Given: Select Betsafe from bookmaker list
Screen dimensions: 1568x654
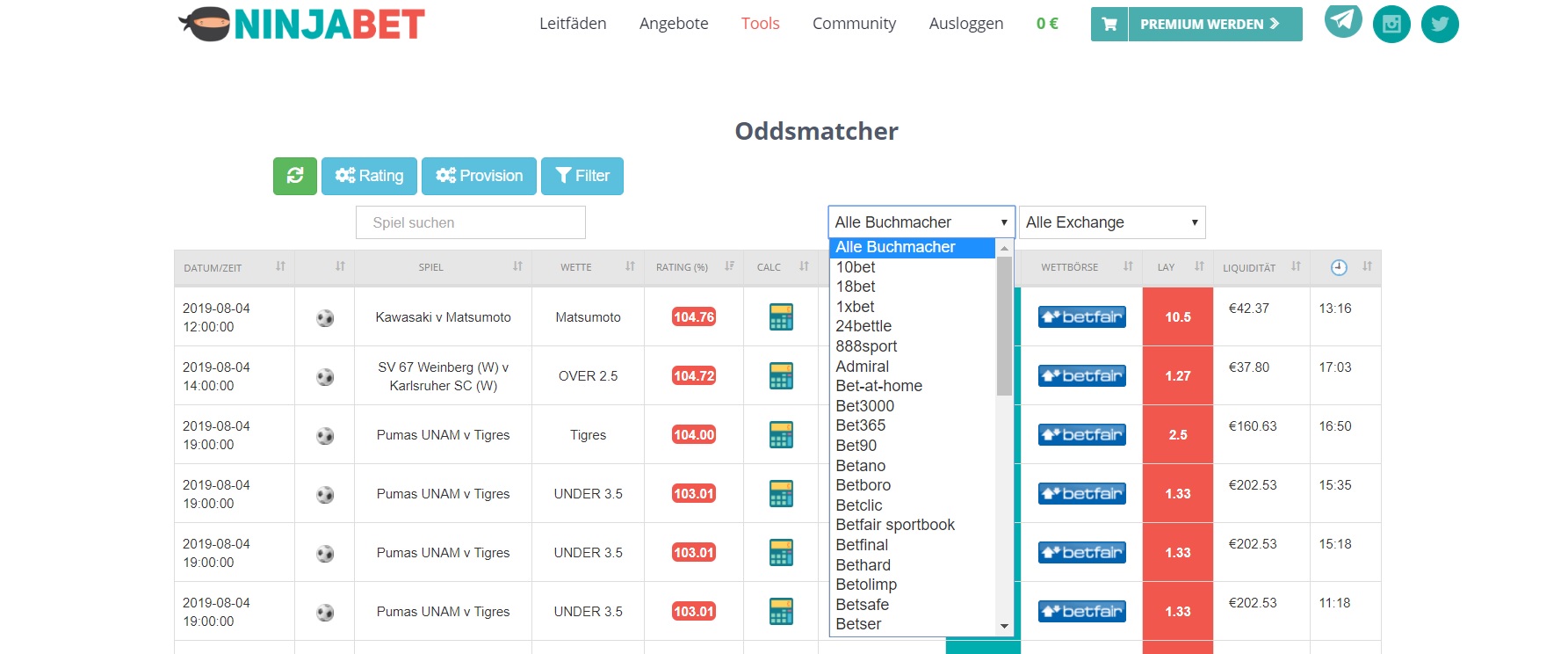Looking at the screenshot, I should pos(912,605).
